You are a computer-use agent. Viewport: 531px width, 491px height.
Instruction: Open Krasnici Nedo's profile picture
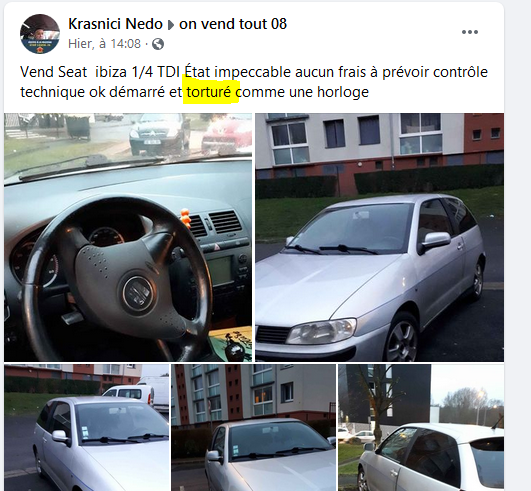pos(40,34)
